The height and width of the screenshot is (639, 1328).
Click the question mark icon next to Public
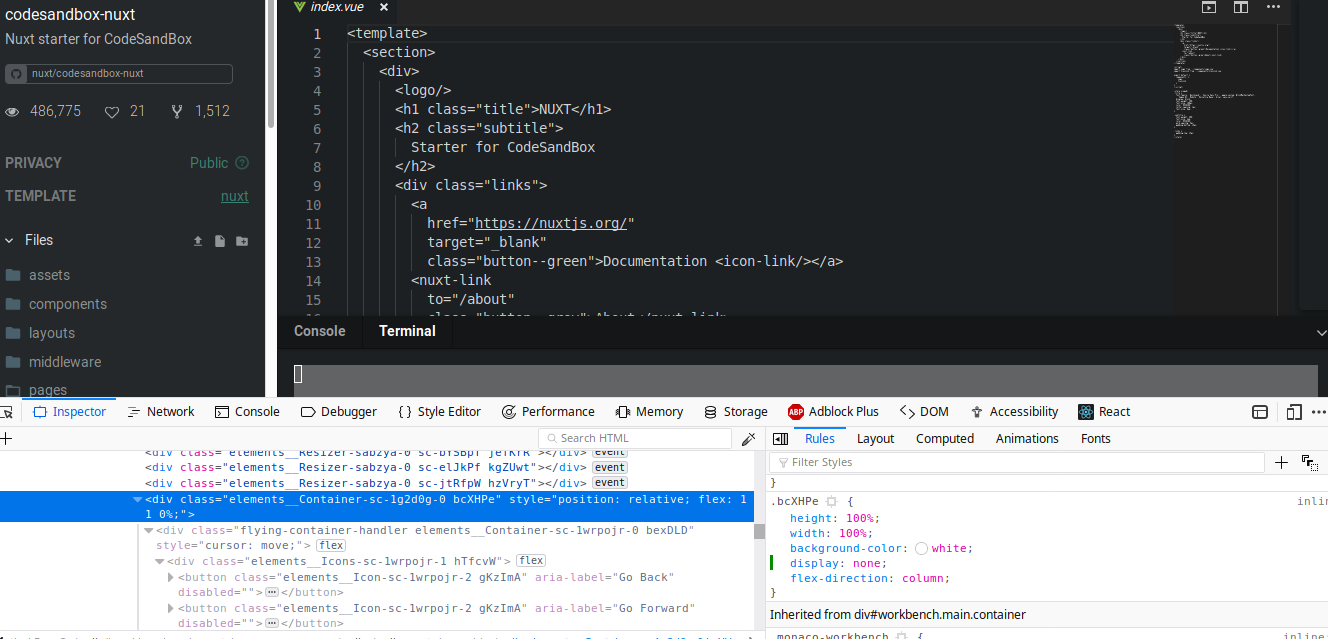coord(242,163)
